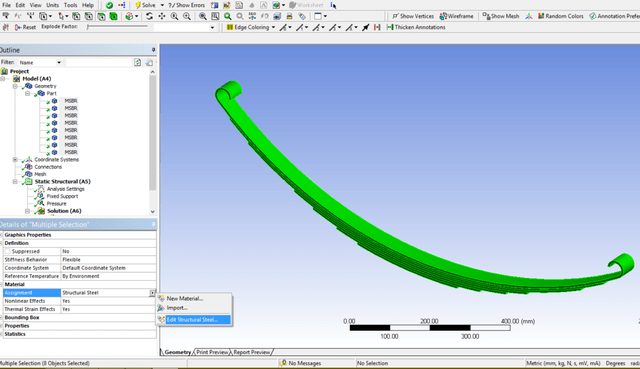Click the Show Mesh icon
Viewport: 640px width, 369px height.
point(486,16)
